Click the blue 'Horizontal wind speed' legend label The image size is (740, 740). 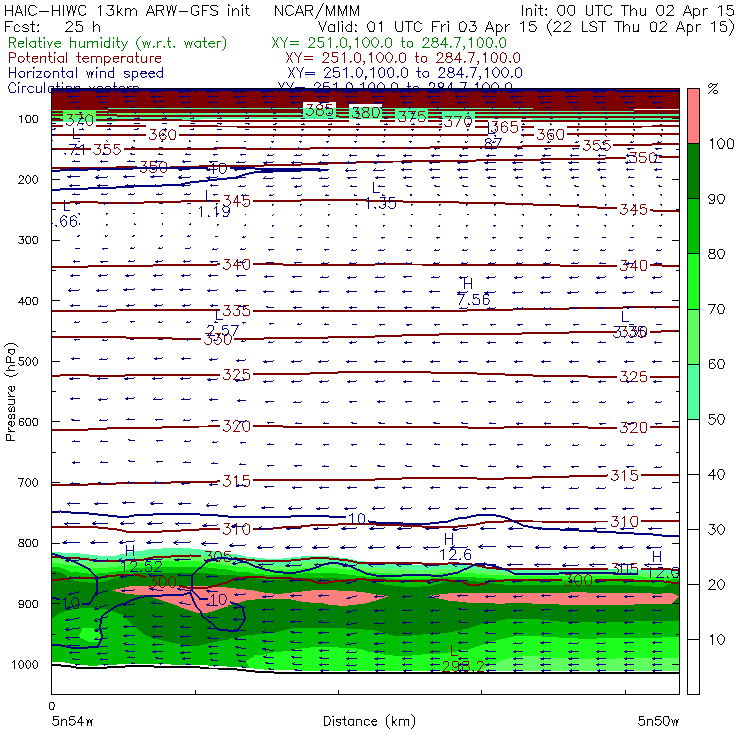86,73
